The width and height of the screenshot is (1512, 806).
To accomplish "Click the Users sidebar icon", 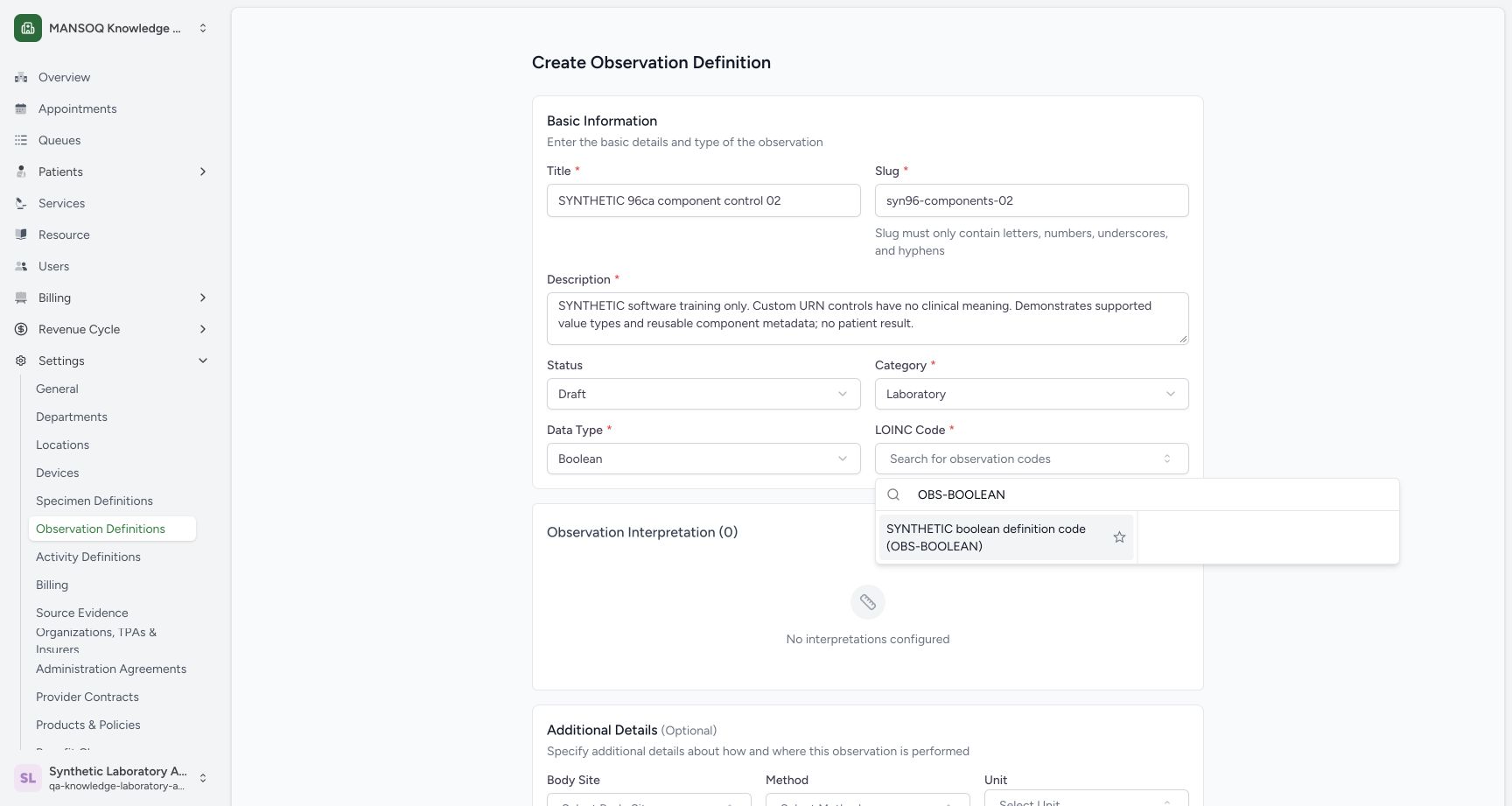I will pos(21,266).
